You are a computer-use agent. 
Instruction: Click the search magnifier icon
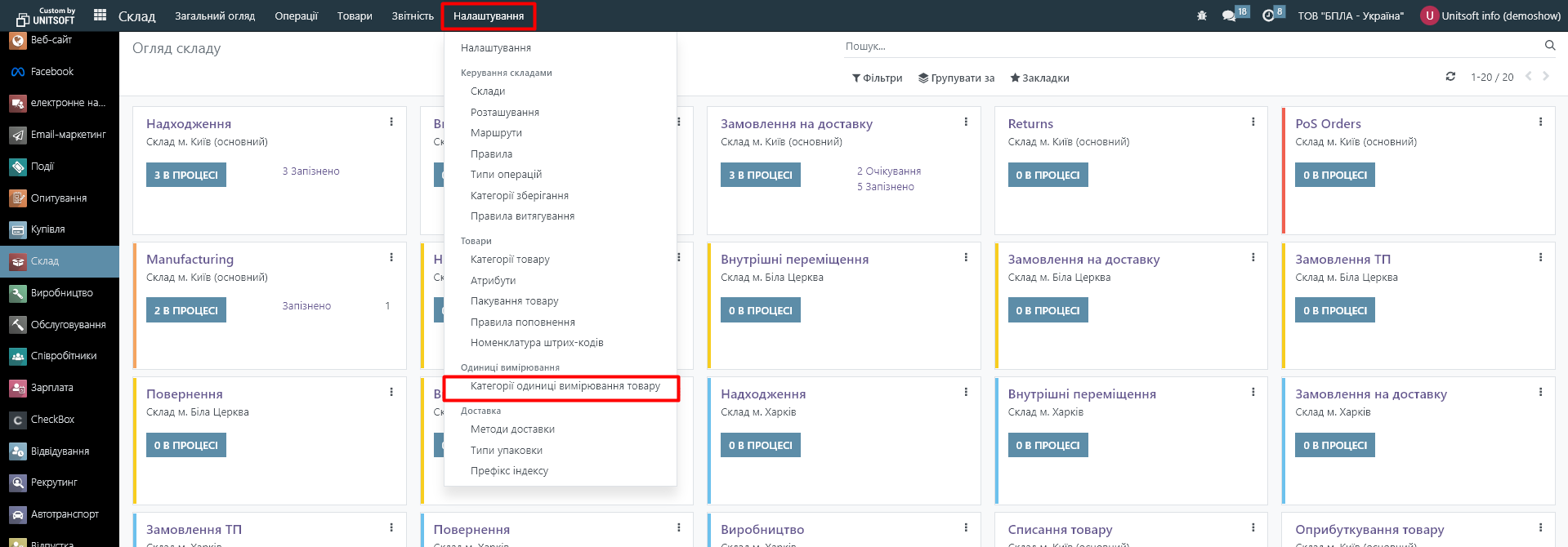(1549, 46)
